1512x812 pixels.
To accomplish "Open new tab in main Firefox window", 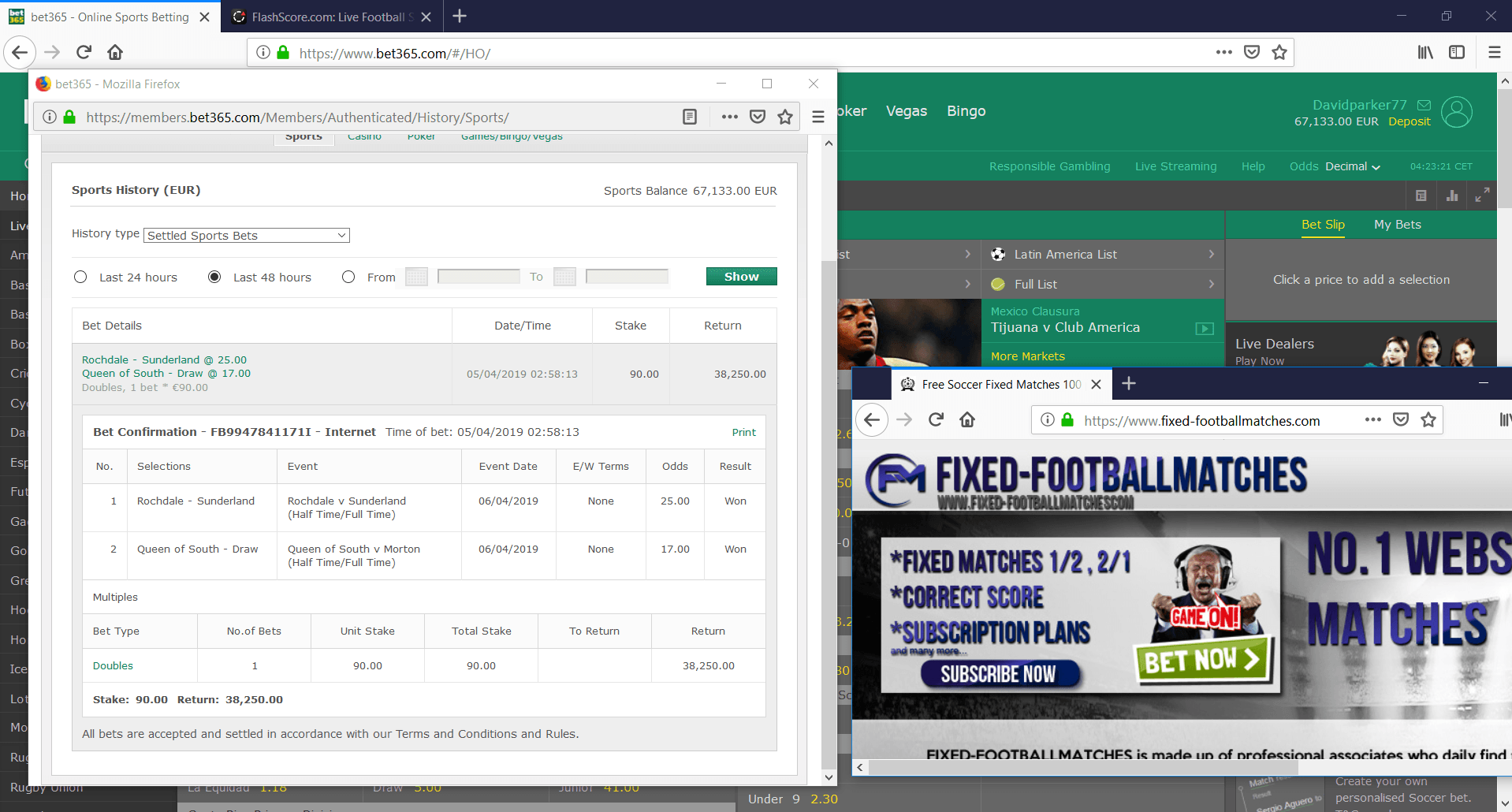I will click(x=460, y=17).
